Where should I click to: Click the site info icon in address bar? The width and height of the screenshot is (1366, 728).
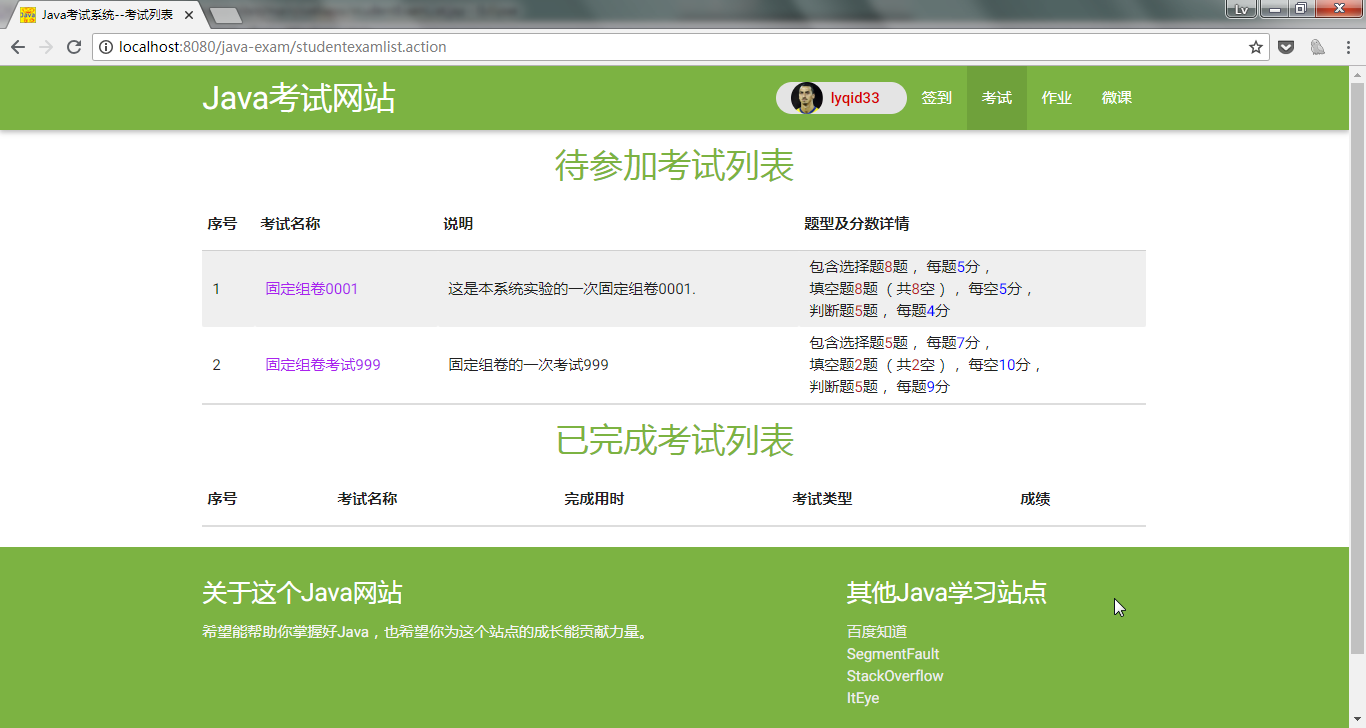(x=106, y=47)
